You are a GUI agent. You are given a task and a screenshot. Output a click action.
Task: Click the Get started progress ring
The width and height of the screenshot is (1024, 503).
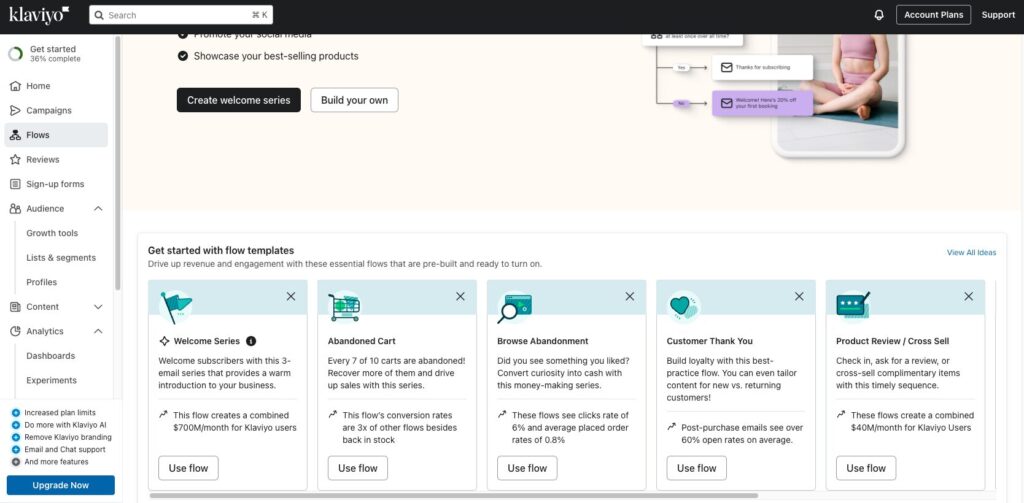tap(15, 54)
